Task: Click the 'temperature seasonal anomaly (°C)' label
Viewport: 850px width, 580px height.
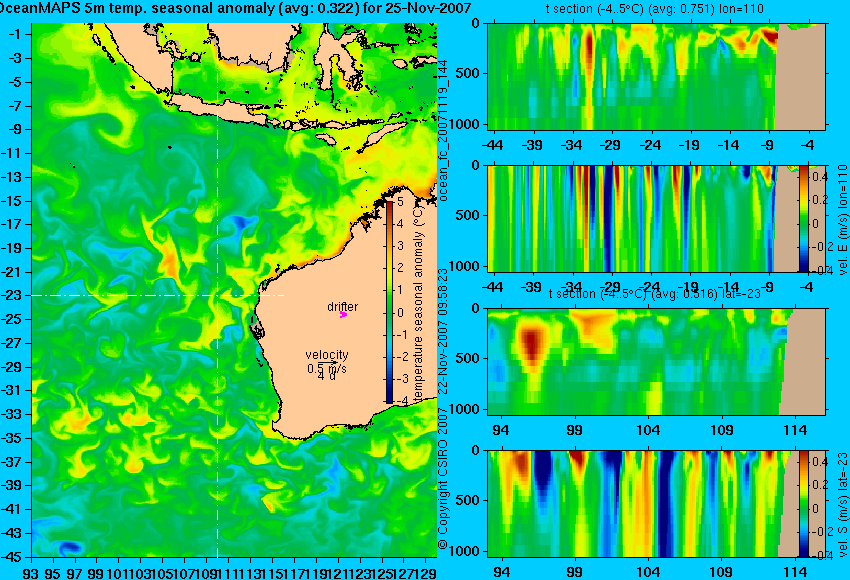Action: click(x=418, y=304)
